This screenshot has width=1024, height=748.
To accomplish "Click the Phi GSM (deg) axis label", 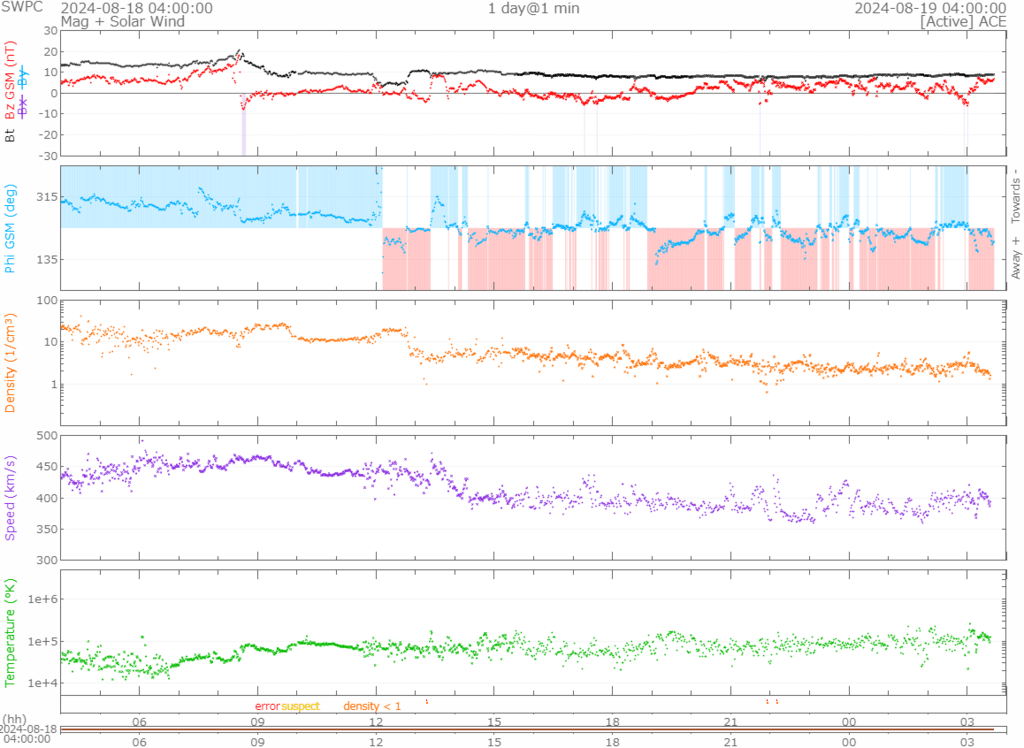I will tap(10, 229).
